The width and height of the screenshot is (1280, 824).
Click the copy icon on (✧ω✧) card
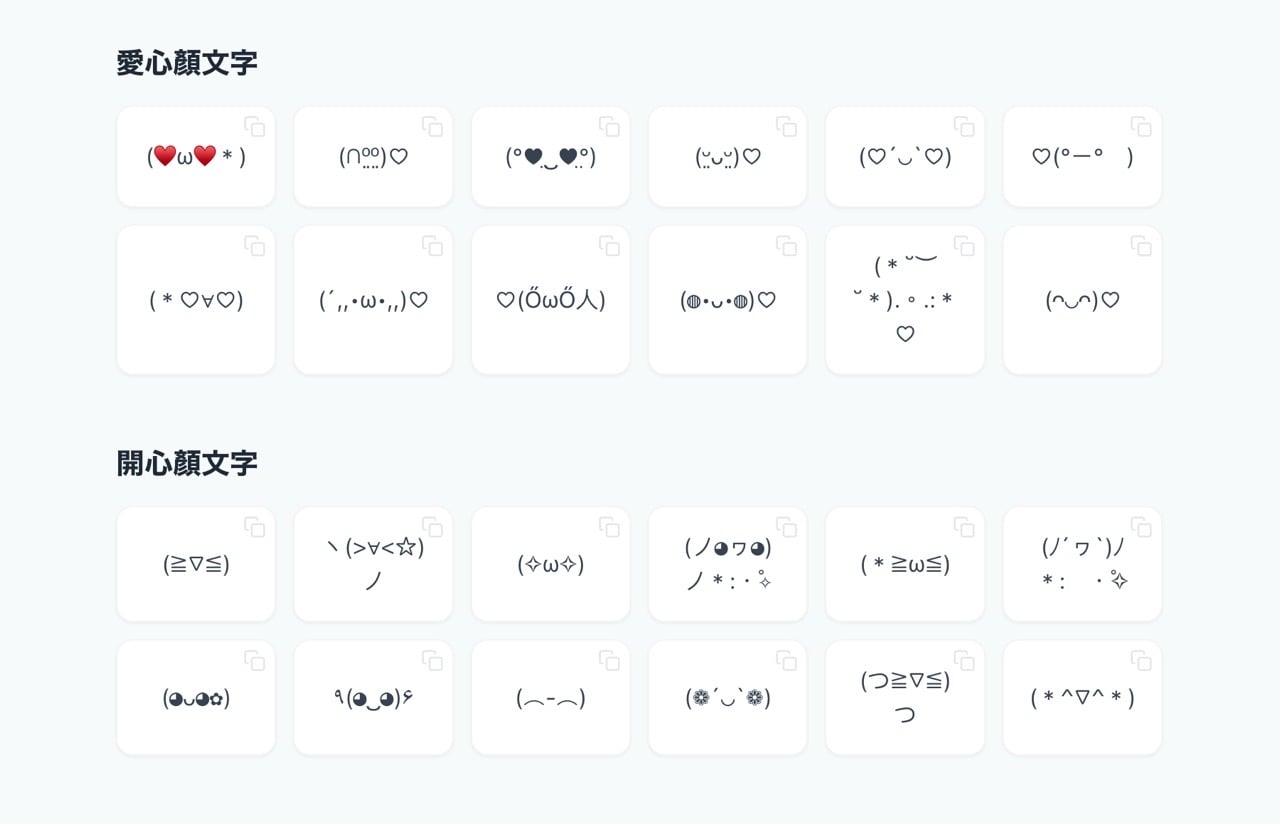(610, 528)
